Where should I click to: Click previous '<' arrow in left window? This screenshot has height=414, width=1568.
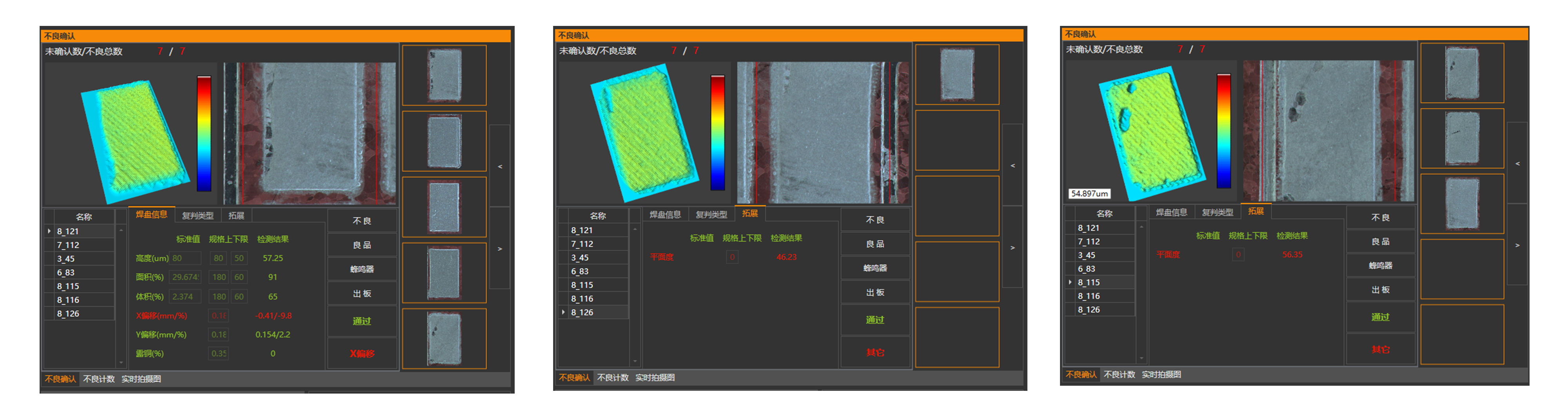500,166
